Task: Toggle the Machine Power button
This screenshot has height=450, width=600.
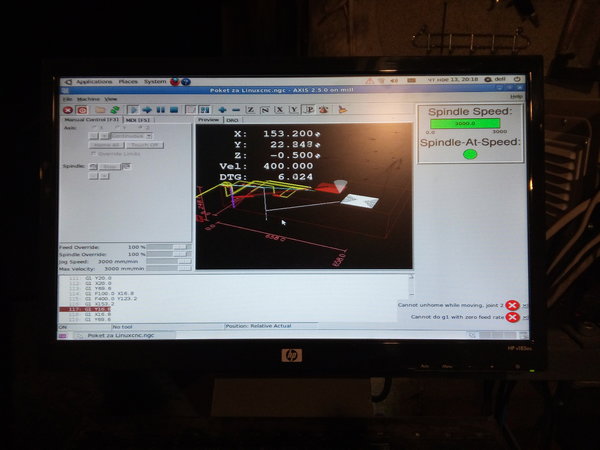Action: [82, 110]
